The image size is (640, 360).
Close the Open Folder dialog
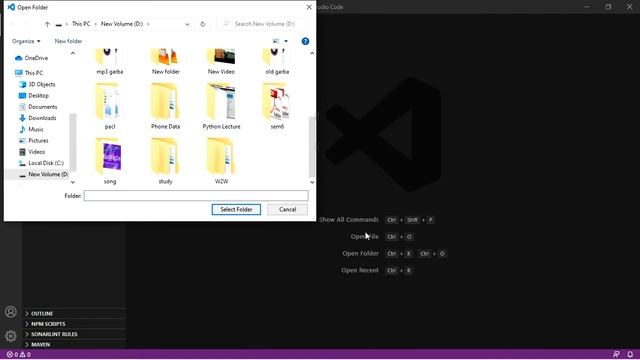(309, 7)
